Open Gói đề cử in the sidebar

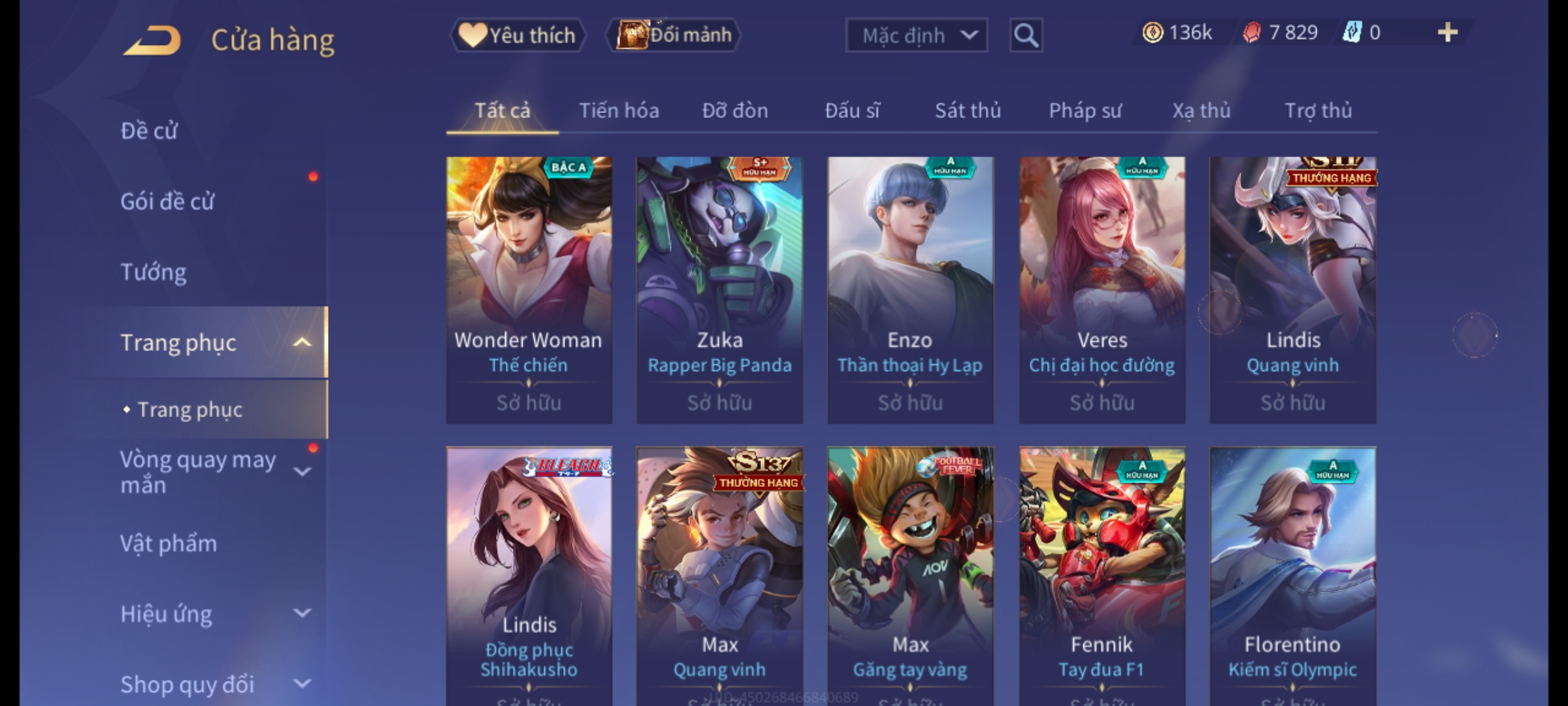tap(167, 201)
